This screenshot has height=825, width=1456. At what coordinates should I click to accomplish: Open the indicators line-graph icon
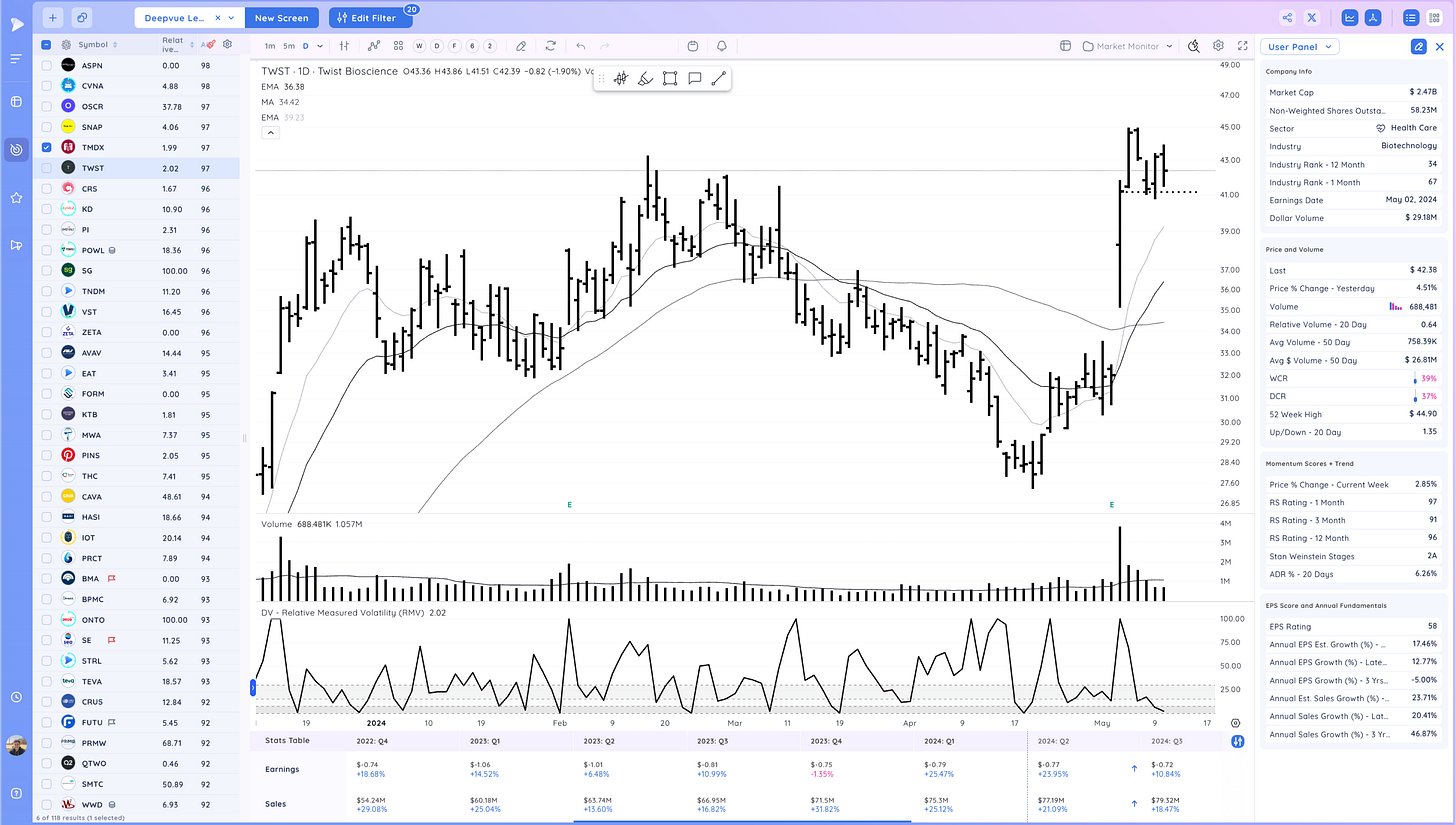pos(374,46)
